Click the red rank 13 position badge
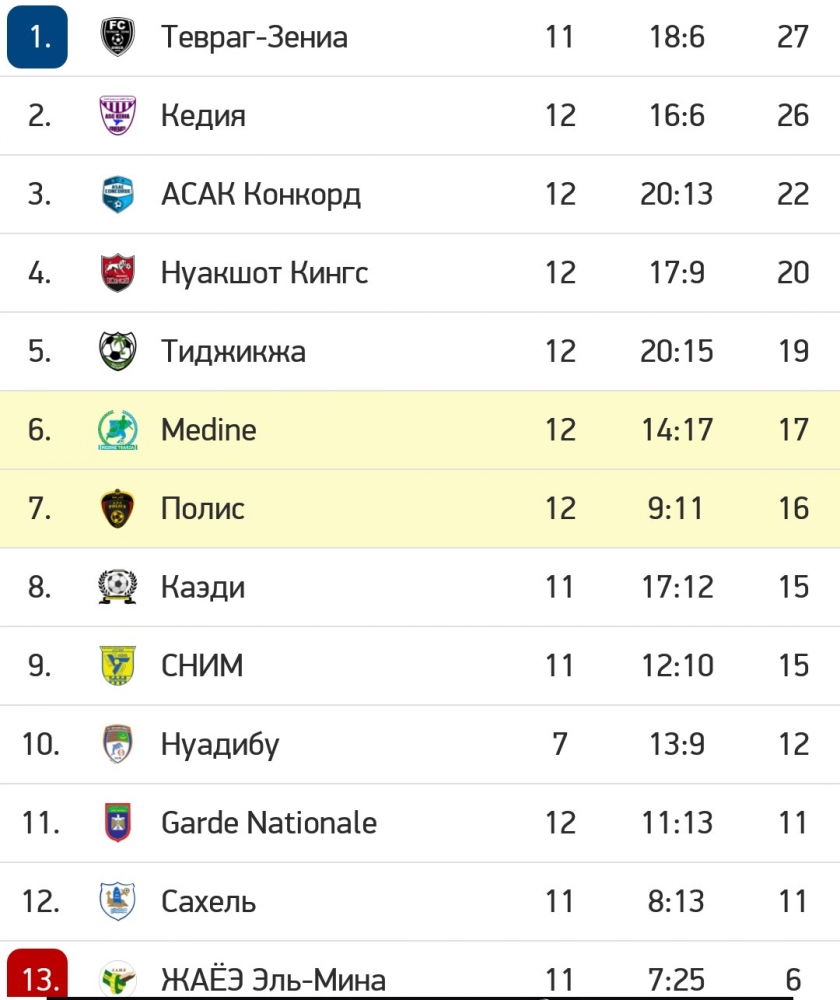840x1000 pixels. coord(38,974)
